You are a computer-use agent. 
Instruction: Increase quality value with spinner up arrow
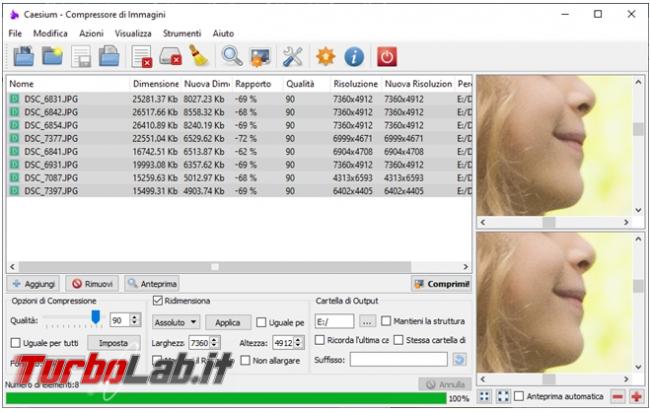(134, 317)
